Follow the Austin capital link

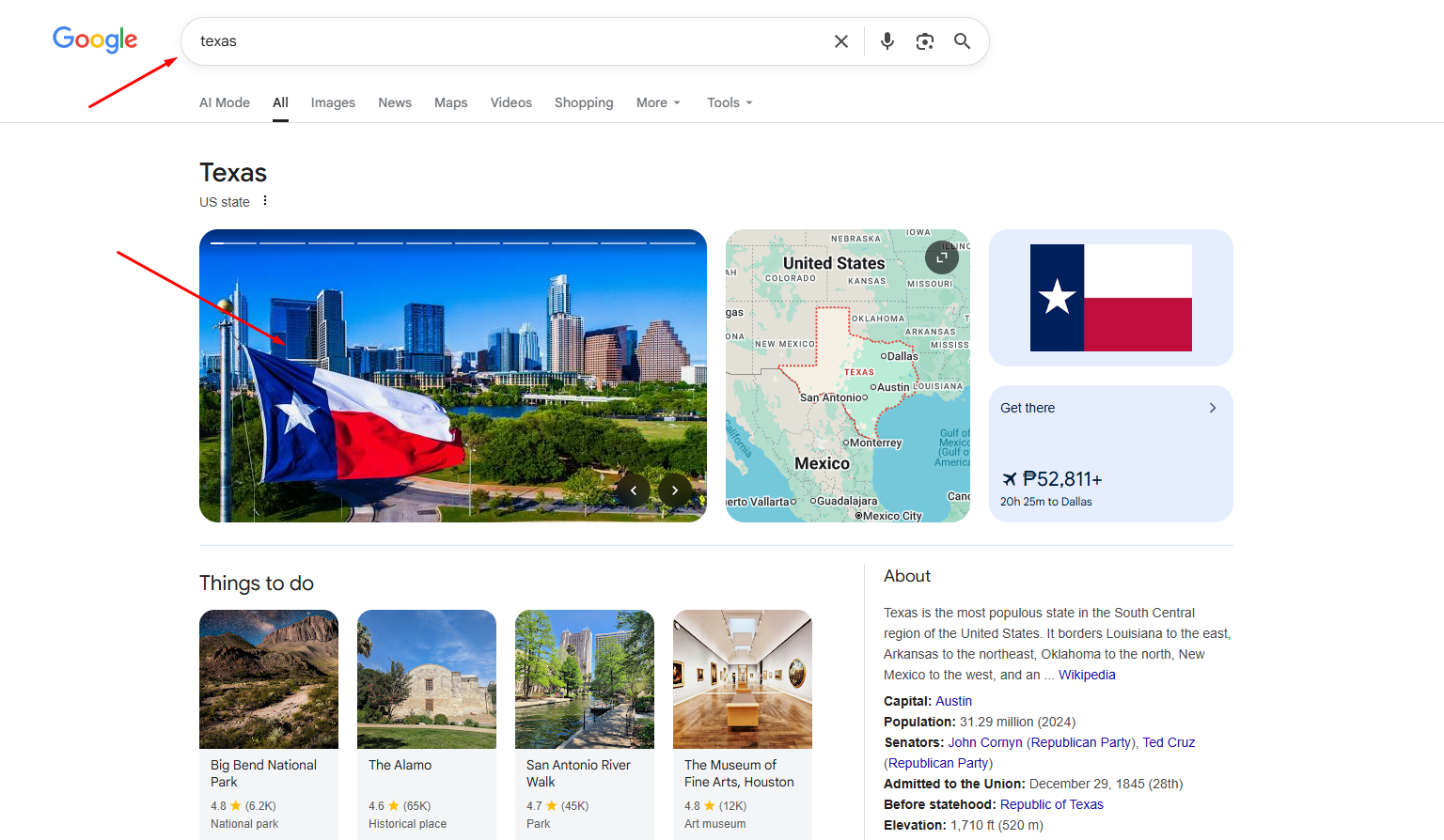tap(953, 701)
